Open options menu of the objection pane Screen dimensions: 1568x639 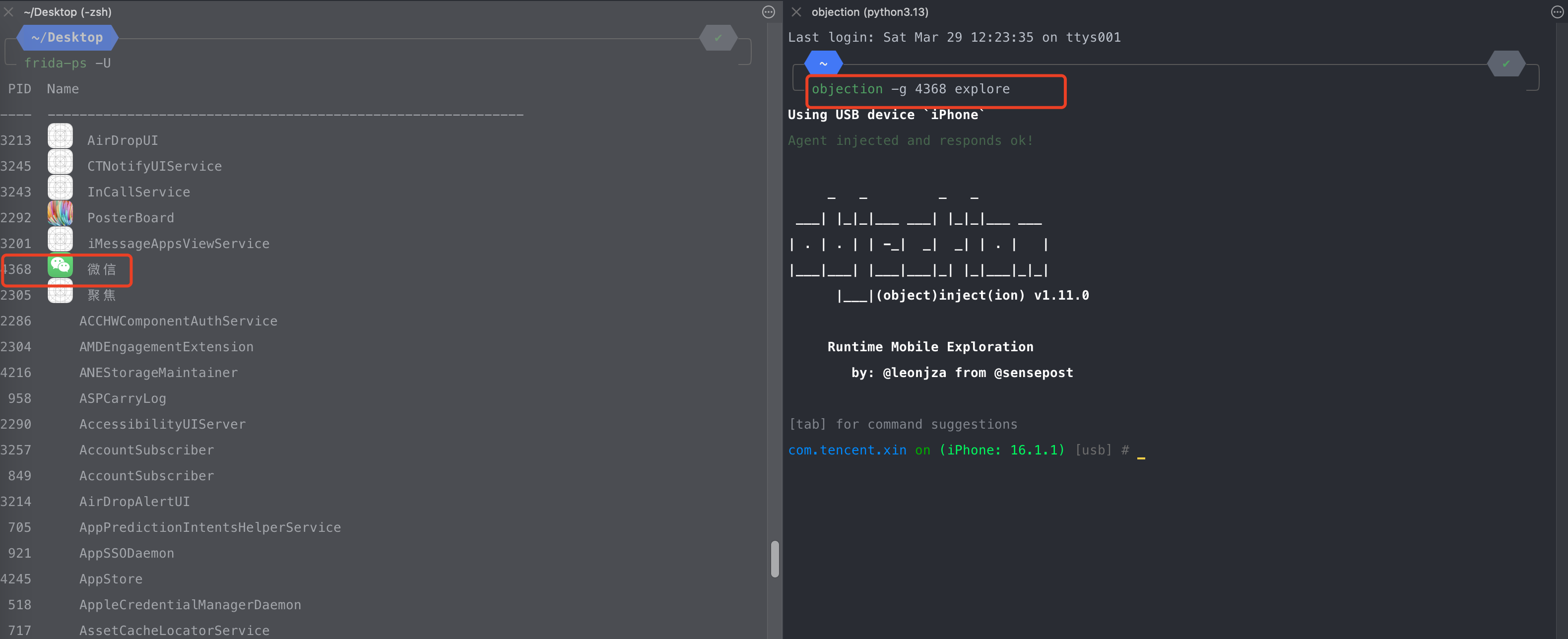pyautogui.click(x=1557, y=11)
